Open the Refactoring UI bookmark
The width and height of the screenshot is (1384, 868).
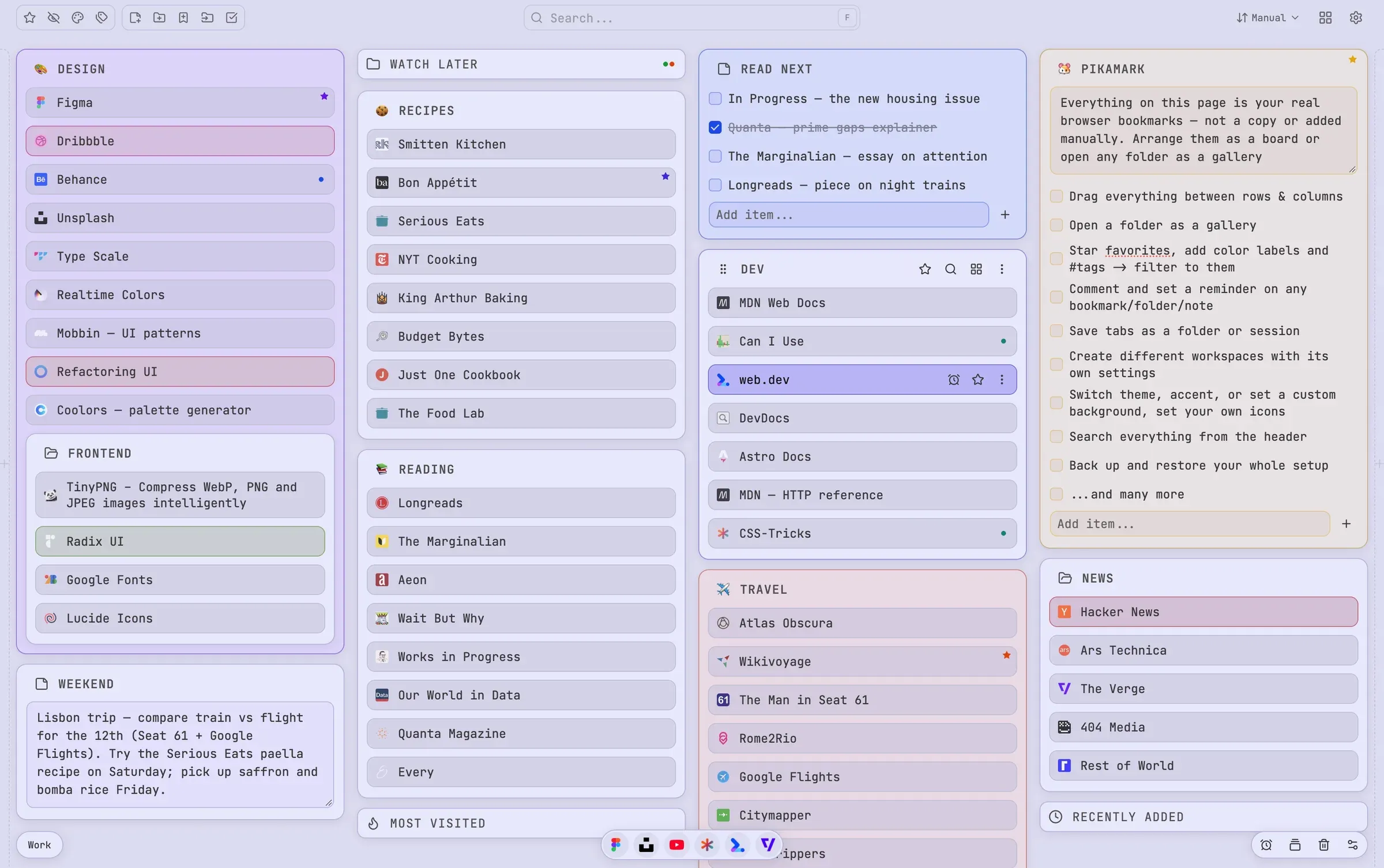point(180,372)
